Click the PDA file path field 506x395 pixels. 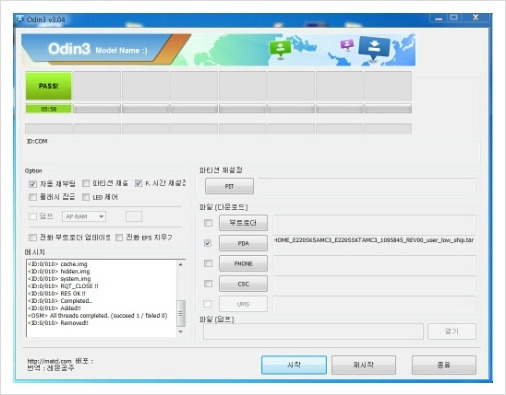(x=374, y=243)
